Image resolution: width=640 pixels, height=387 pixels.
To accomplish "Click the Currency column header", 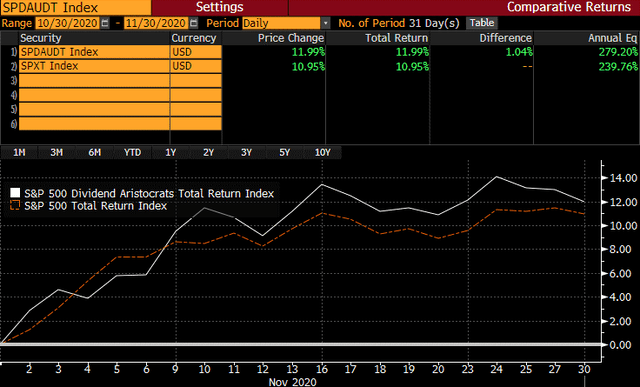I will [194, 38].
